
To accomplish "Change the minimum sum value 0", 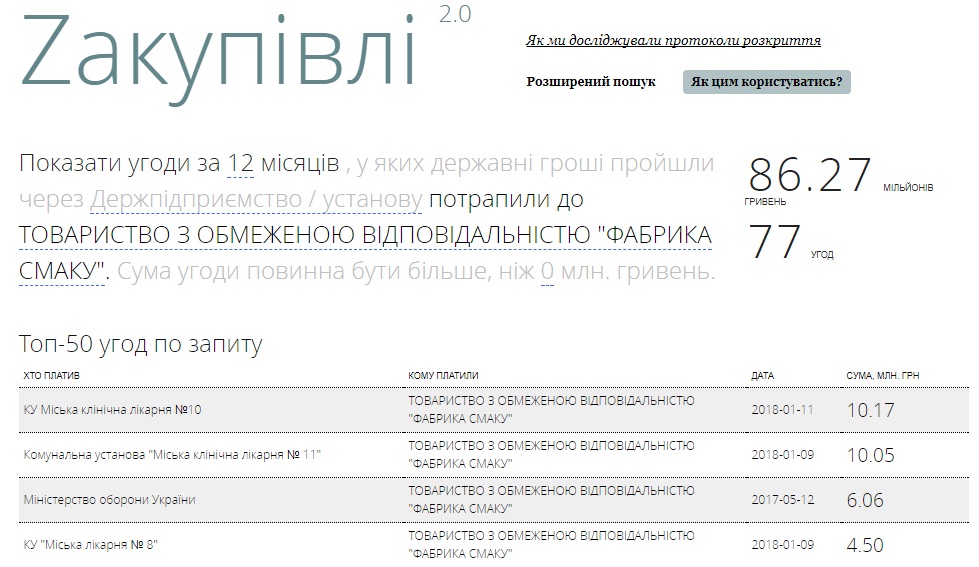I will 547,272.
